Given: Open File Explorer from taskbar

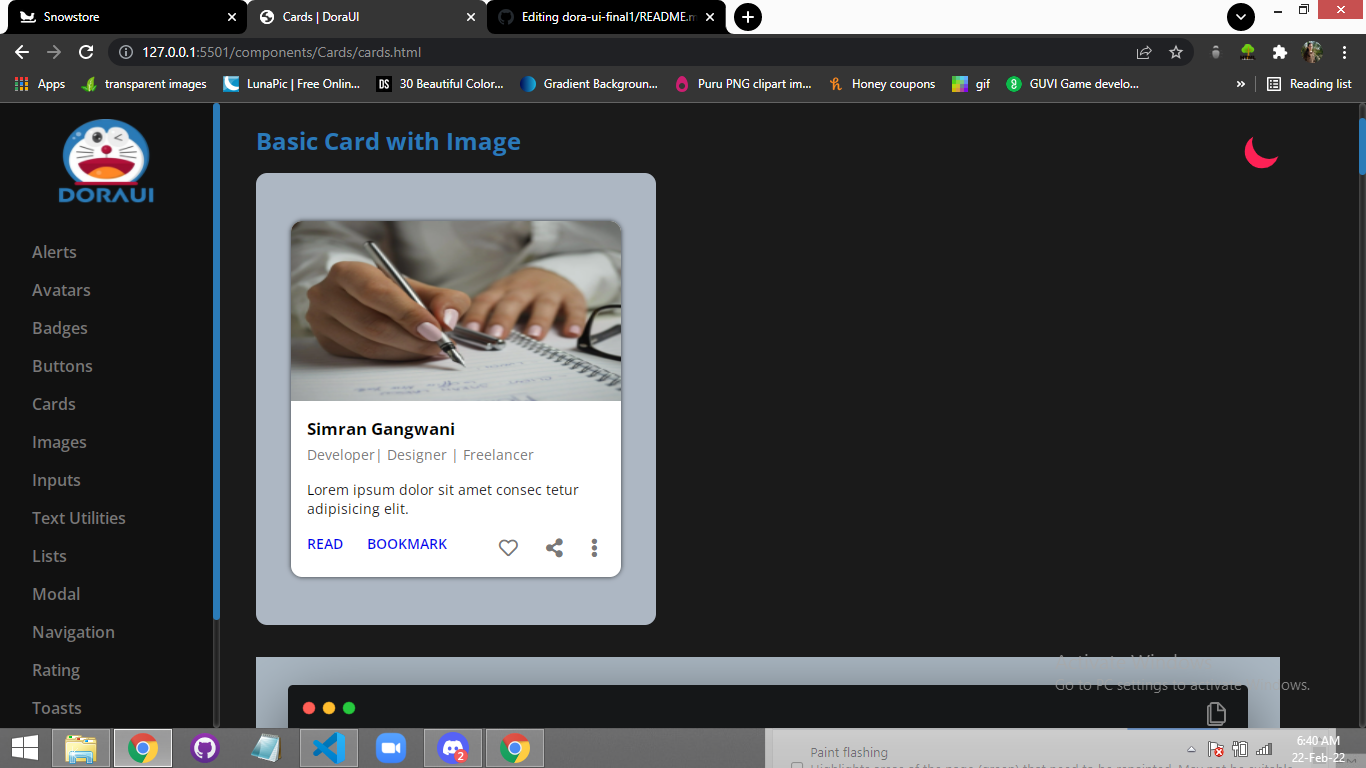Looking at the screenshot, I should coord(81,748).
